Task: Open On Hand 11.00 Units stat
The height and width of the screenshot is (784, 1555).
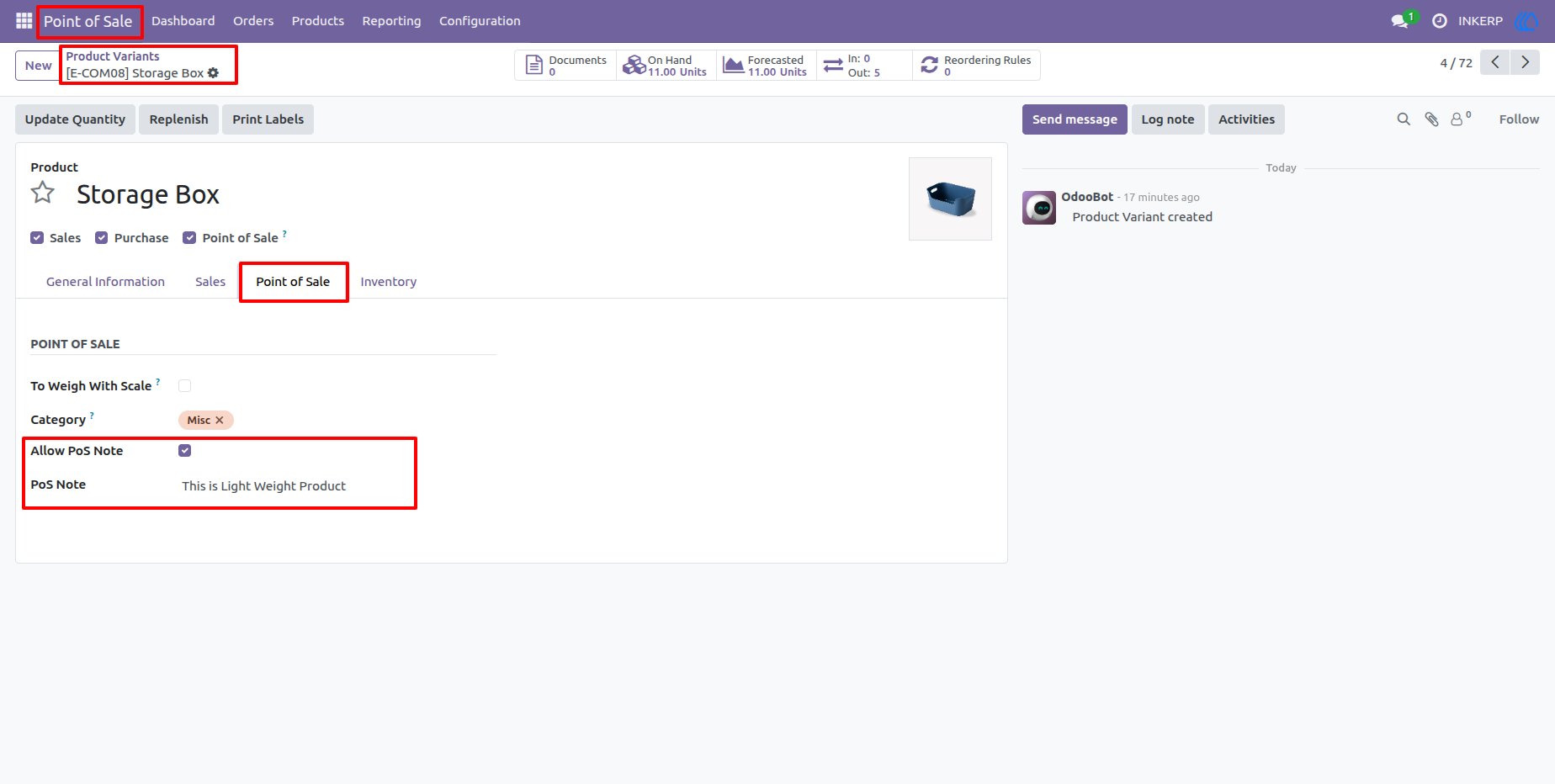Action: click(x=666, y=66)
